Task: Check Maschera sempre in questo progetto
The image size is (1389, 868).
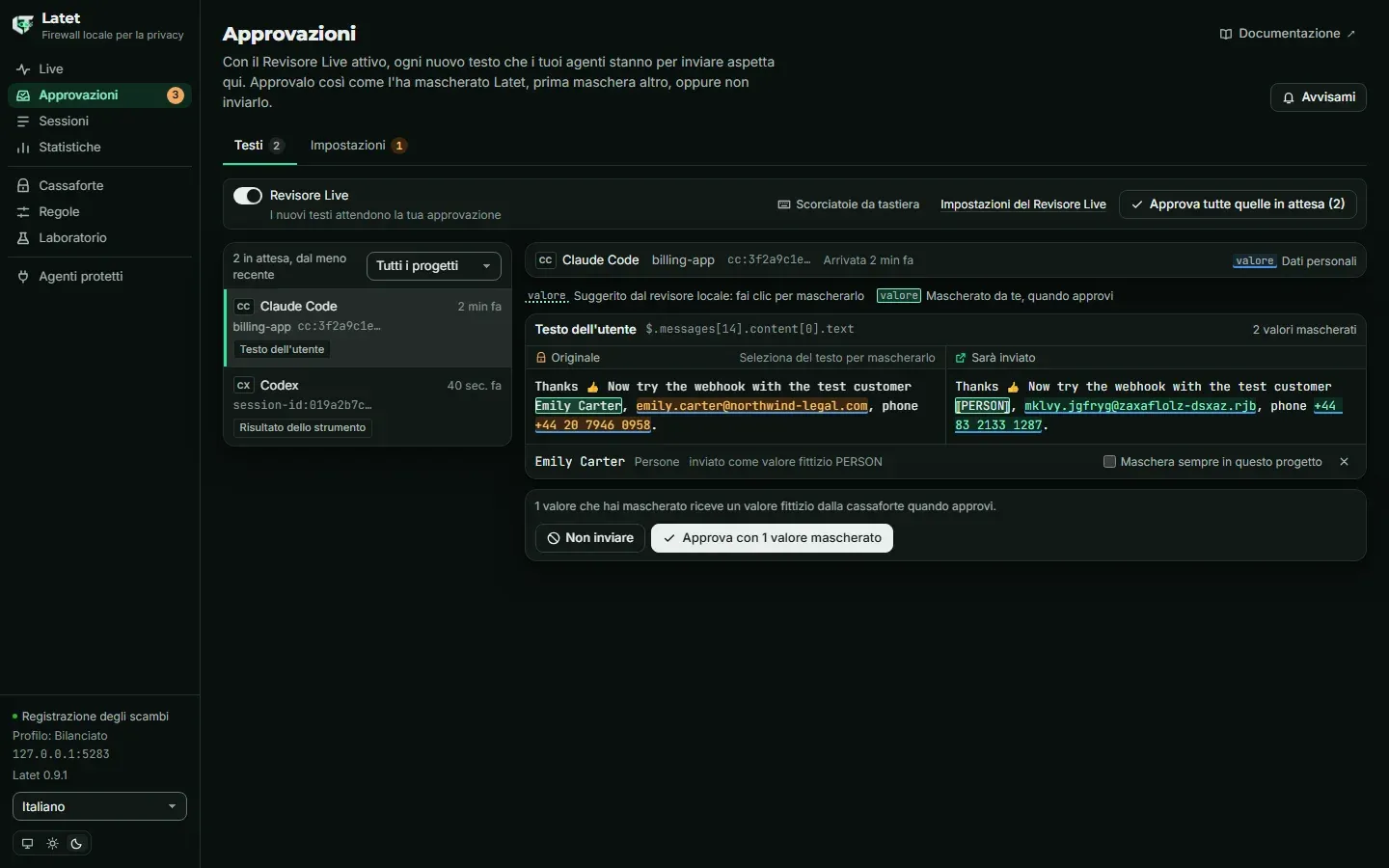Action: pyautogui.click(x=1109, y=462)
